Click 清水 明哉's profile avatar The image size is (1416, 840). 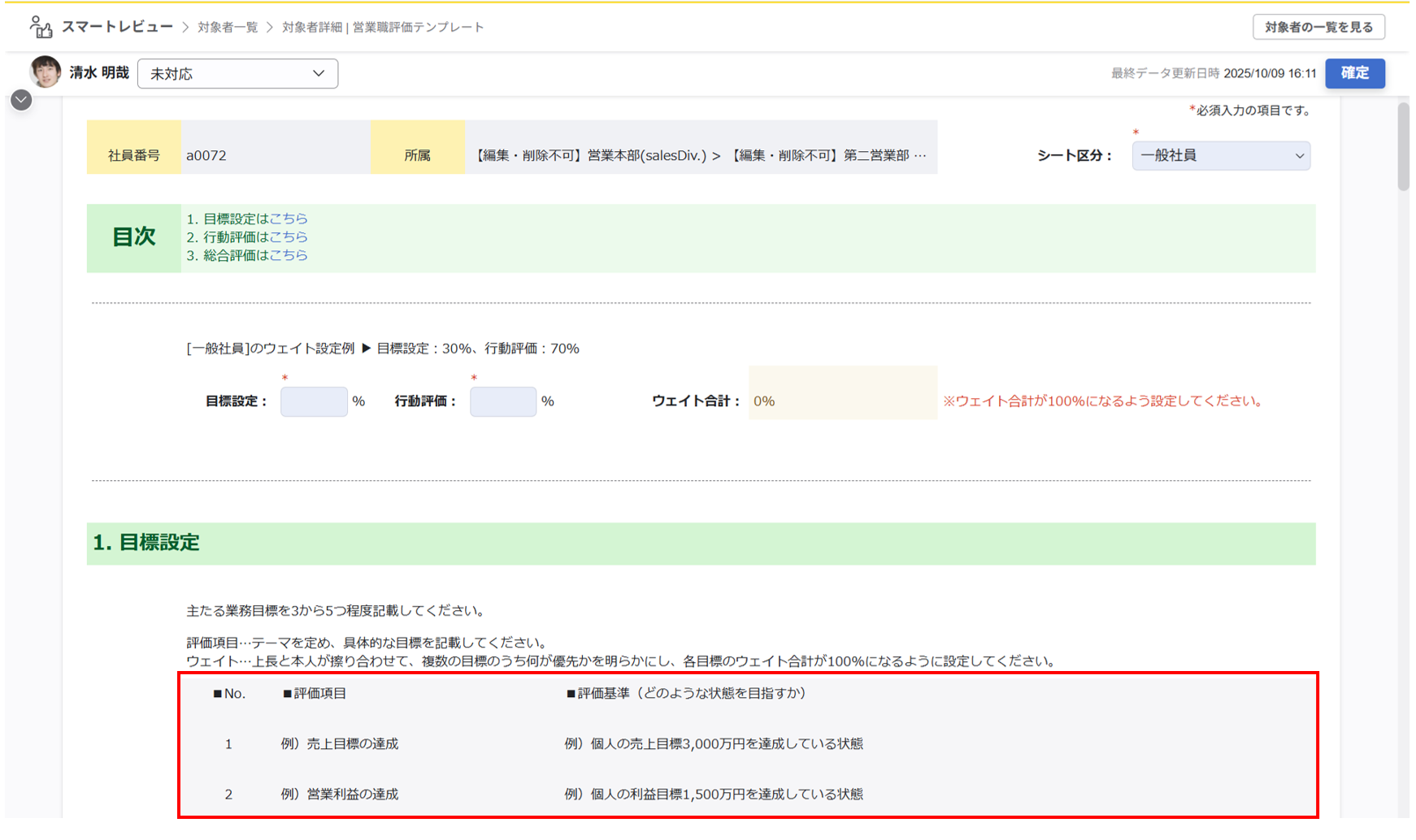click(46, 72)
